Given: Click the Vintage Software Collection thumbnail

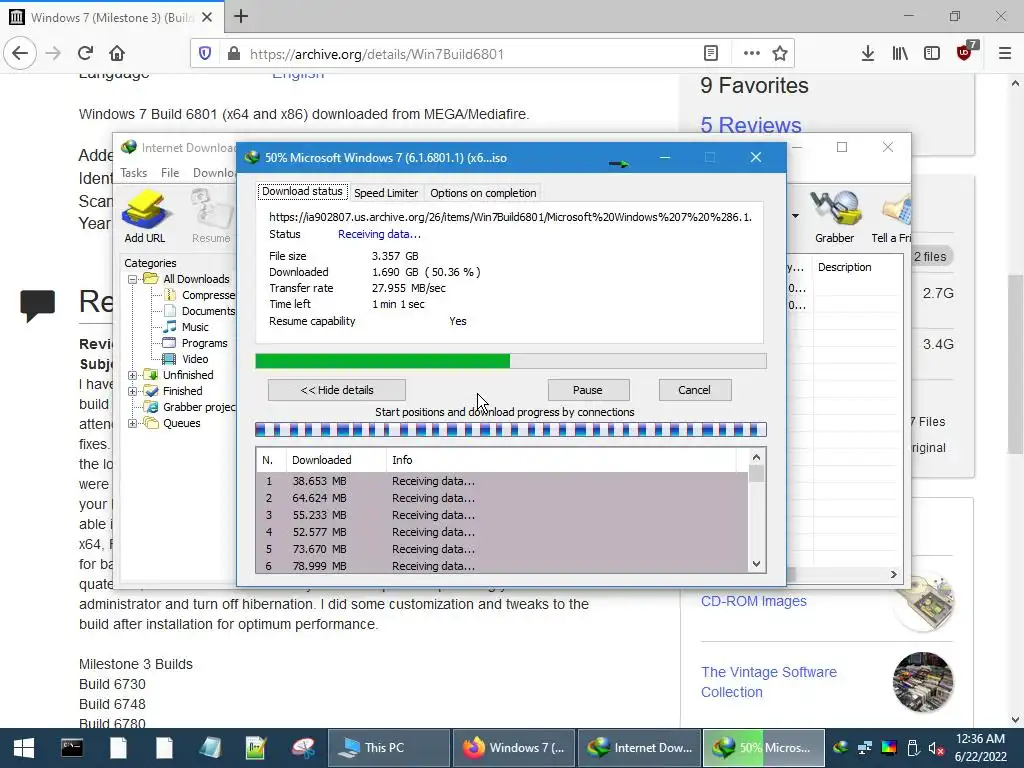Looking at the screenshot, I should click(x=923, y=682).
